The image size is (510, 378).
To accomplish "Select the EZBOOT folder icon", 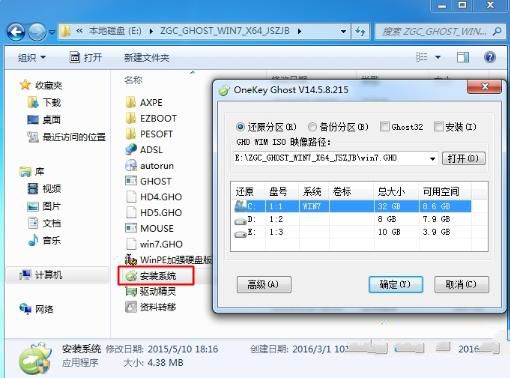I will [x=130, y=118].
